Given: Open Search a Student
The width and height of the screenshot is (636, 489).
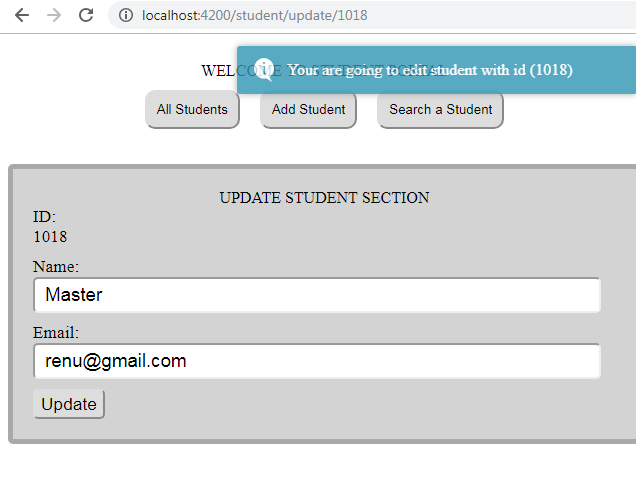Looking at the screenshot, I should 440,109.
